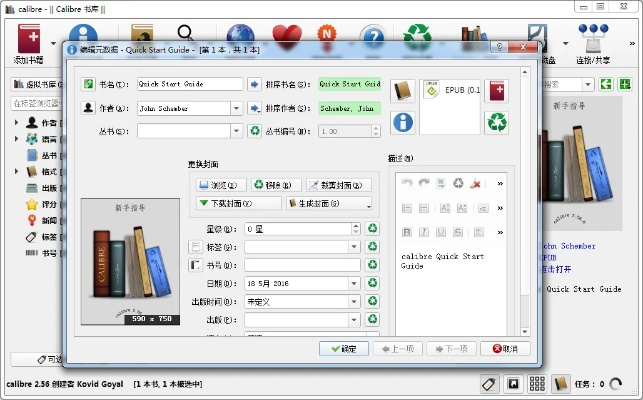This screenshot has width=643, height=400.
Task: Open the tag editor icon
Action: tap(196, 247)
